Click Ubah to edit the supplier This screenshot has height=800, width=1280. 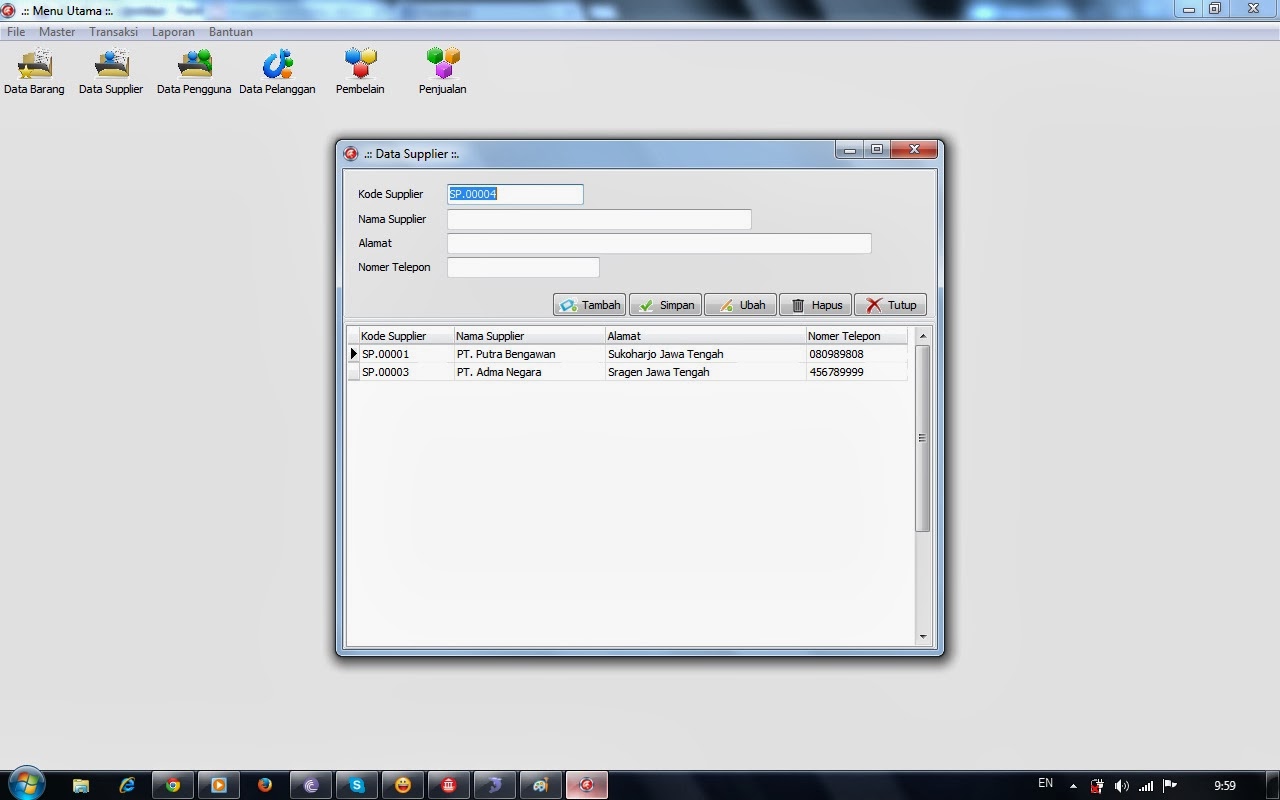tap(740, 305)
